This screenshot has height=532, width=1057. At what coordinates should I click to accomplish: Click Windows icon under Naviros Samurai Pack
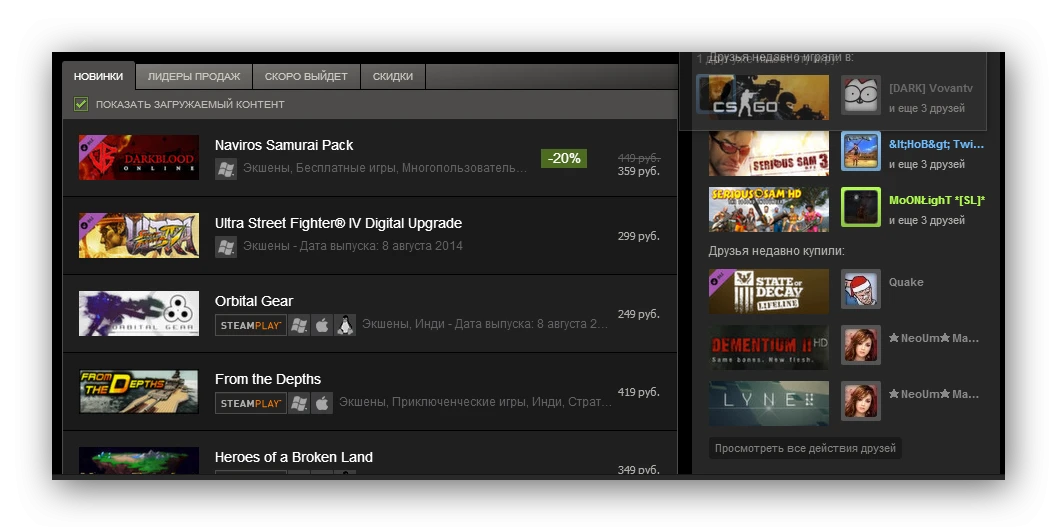point(226,169)
